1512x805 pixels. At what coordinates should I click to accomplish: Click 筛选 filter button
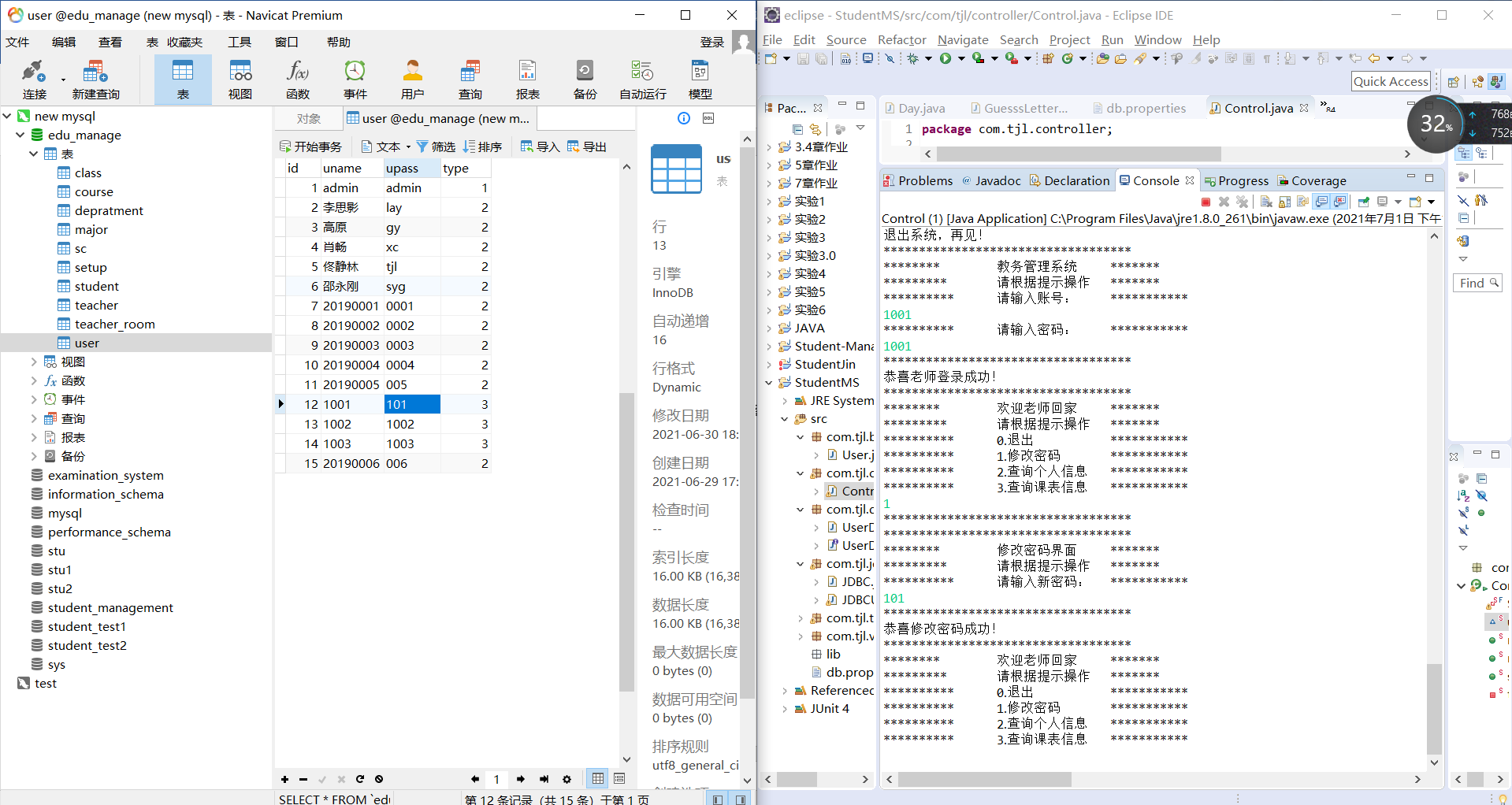436,147
